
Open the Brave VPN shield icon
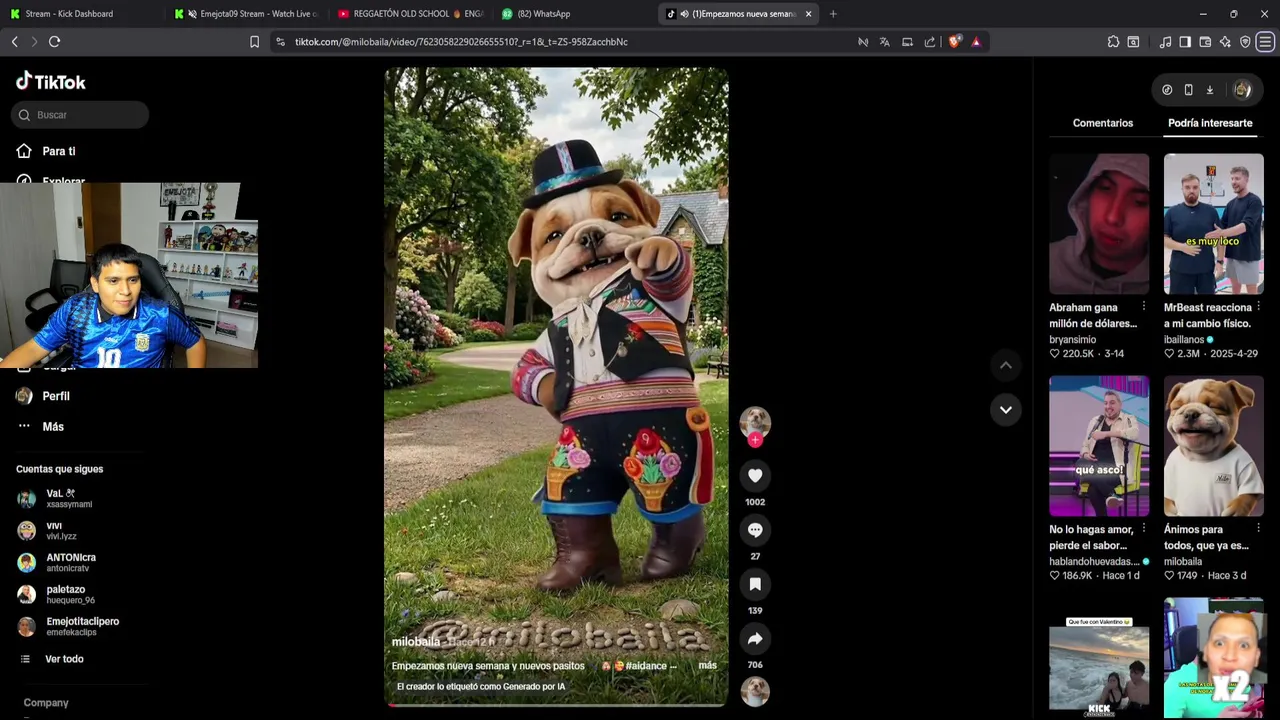pyautogui.click(x=1245, y=42)
